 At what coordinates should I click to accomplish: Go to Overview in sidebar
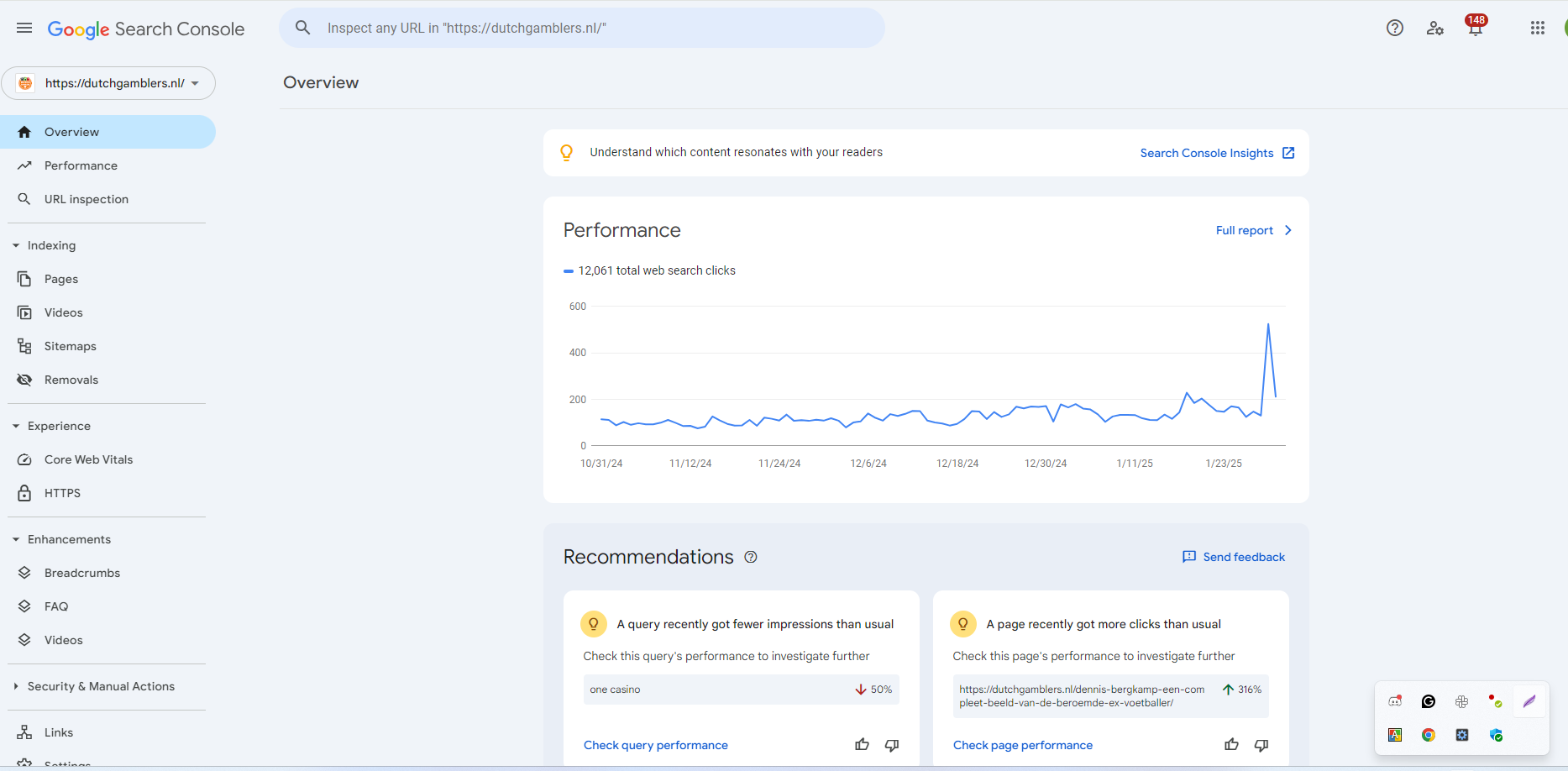(x=108, y=132)
